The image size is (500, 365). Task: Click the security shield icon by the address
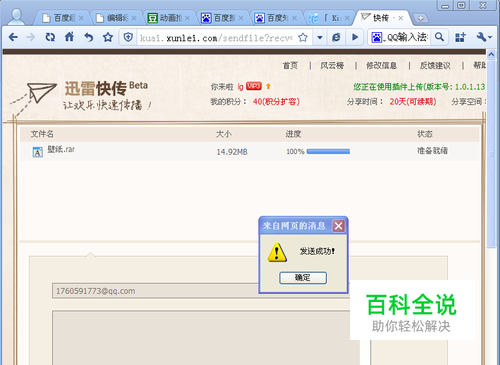tap(128, 37)
